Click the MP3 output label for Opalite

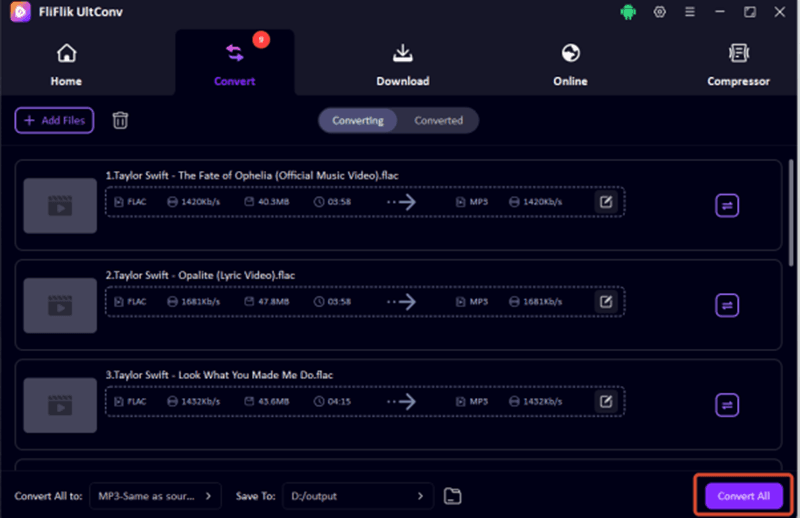(x=479, y=302)
